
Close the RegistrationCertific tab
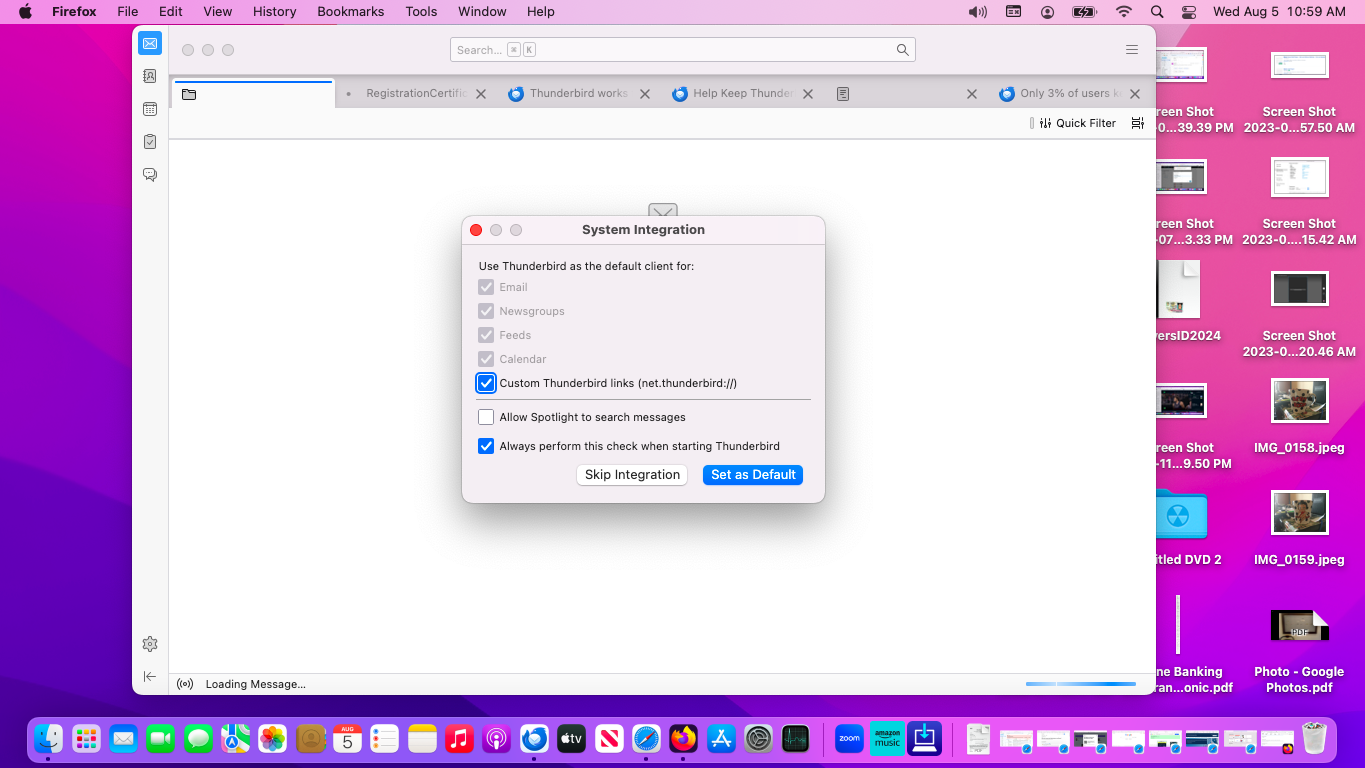tap(481, 94)
